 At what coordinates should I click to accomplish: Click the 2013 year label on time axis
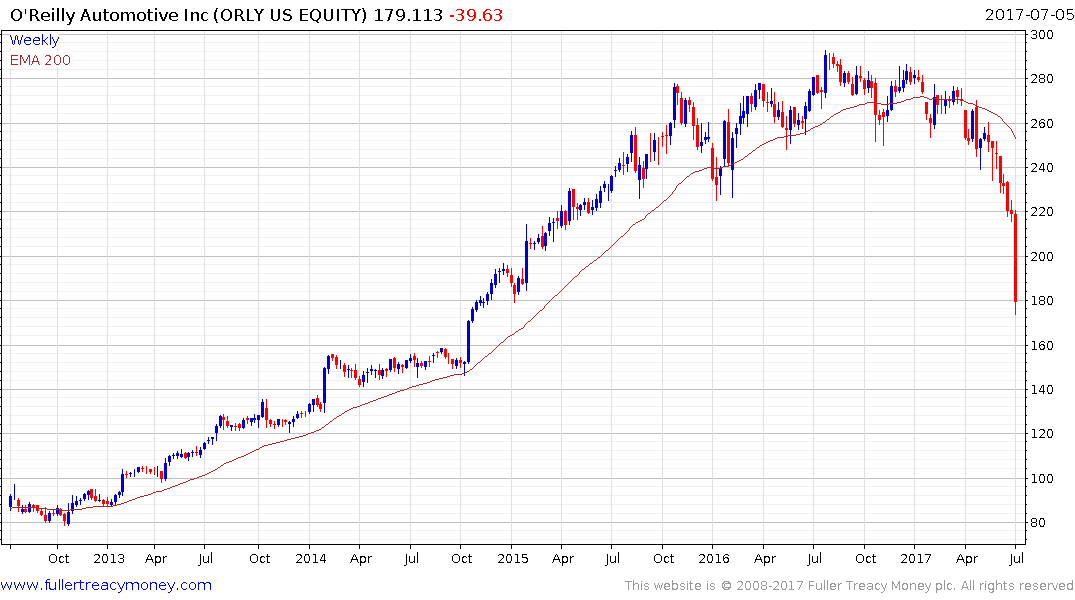[x=109, y=558]
